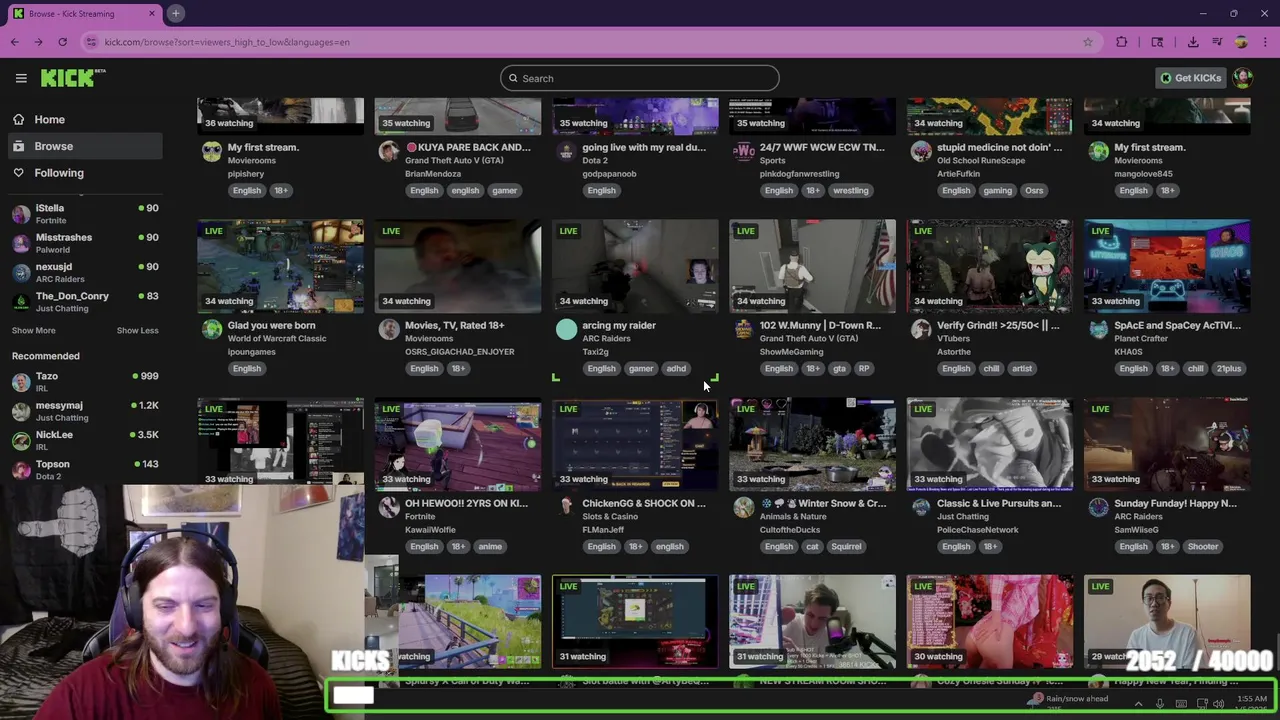
Task: Open Tazo recommended channel
Action: (84, 382)
